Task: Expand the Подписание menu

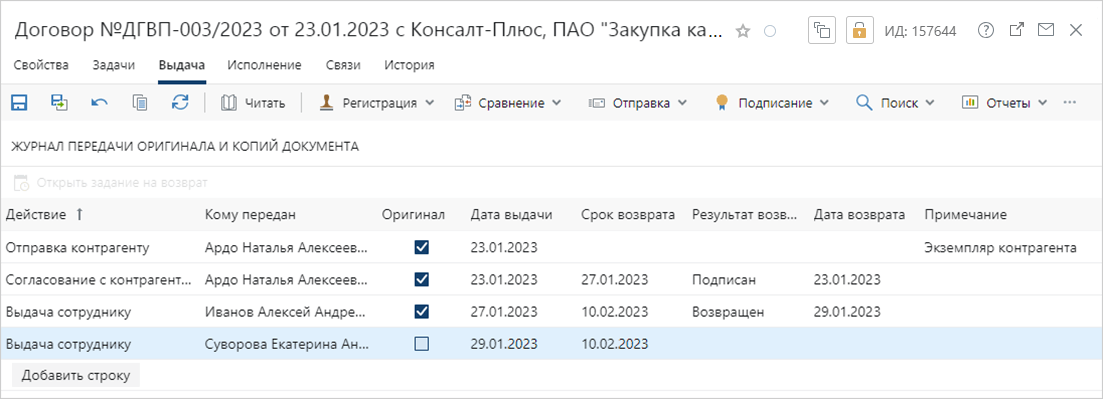Action: (772, 103)
